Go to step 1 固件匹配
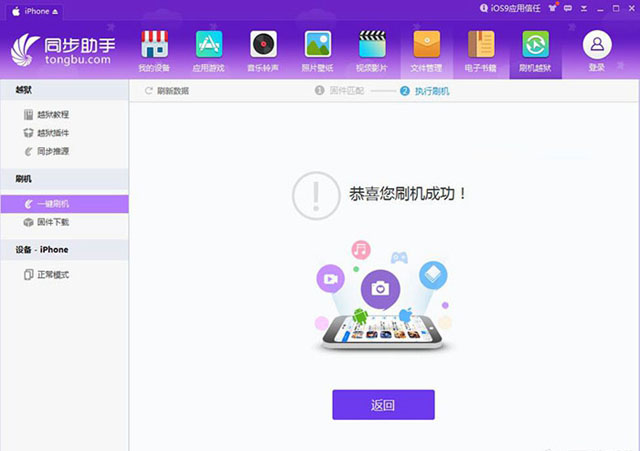The height and width of the screenshot is (451, 640). point(339,91)
